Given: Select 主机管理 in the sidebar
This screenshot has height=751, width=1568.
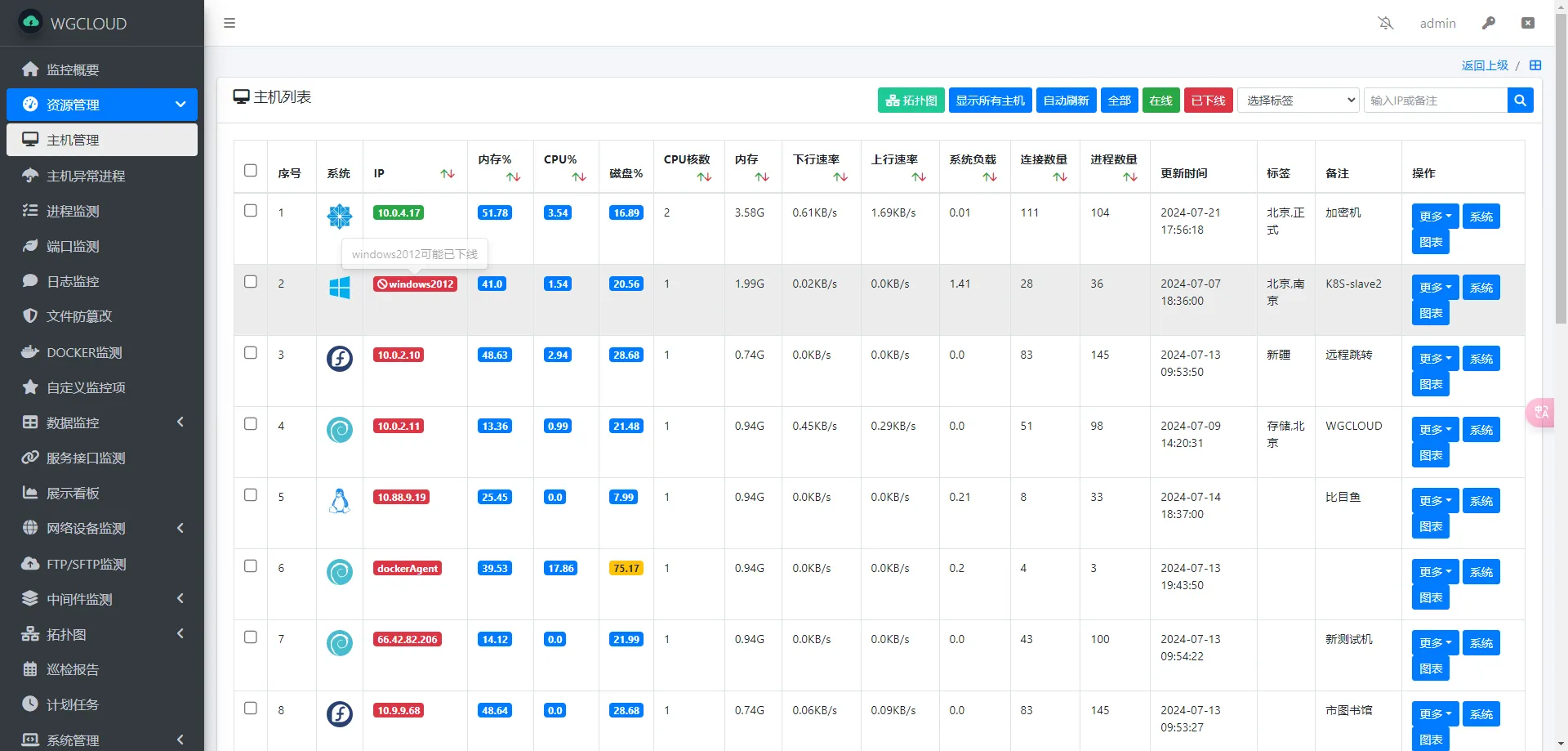Looking at the screenshot, I should click(102, 140).
